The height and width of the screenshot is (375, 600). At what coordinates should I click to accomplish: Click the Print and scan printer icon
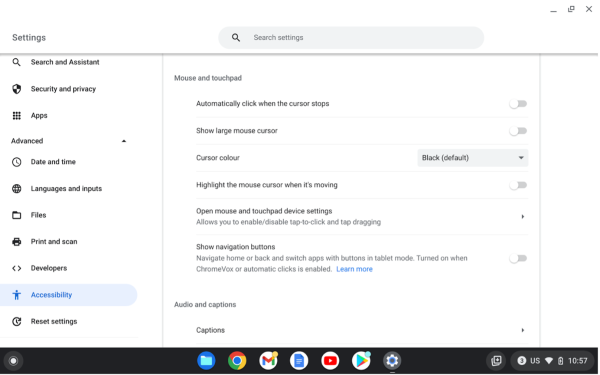tap(16, 242)
